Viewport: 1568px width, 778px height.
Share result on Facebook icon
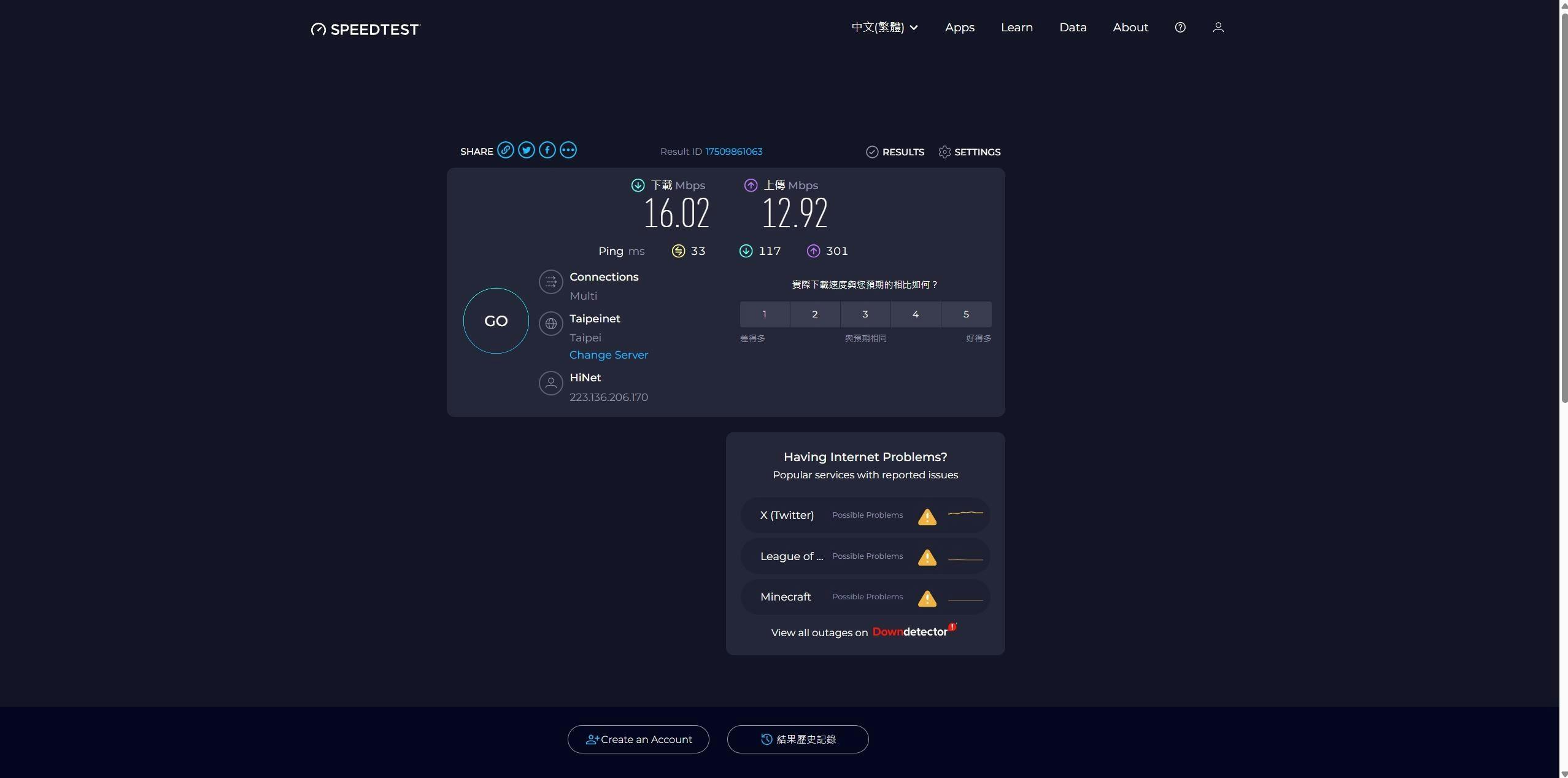[547, 150]
